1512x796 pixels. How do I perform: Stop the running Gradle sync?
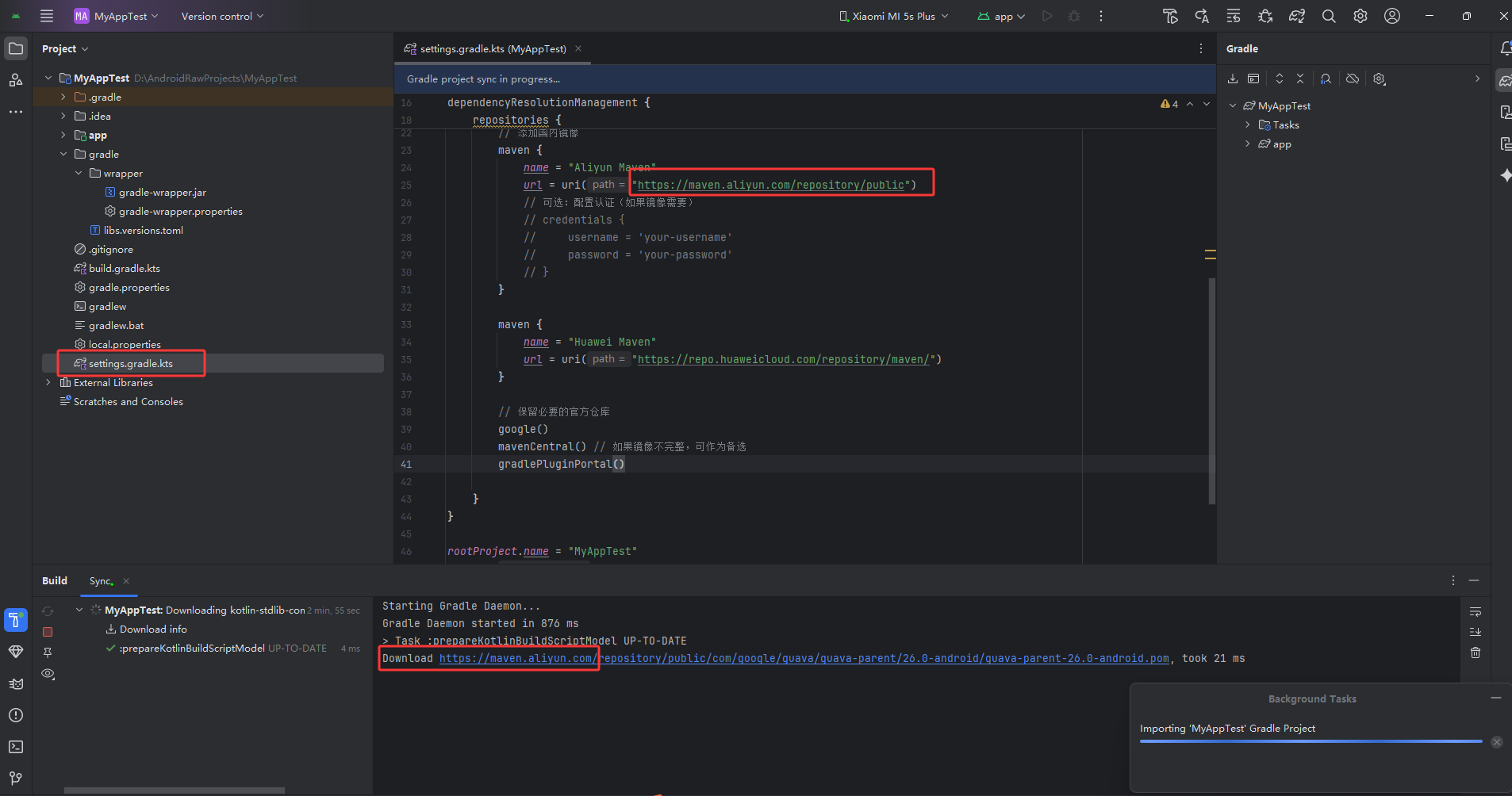(48, 632)
